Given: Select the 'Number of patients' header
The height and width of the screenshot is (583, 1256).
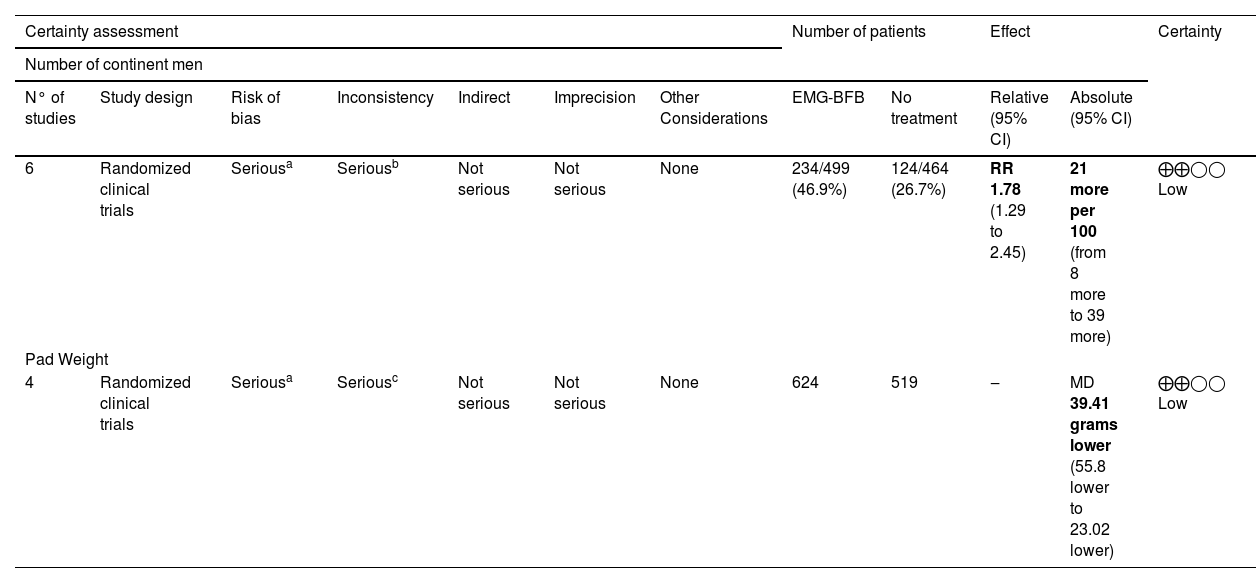Looking at the screenshot, I should pos(858,32).
